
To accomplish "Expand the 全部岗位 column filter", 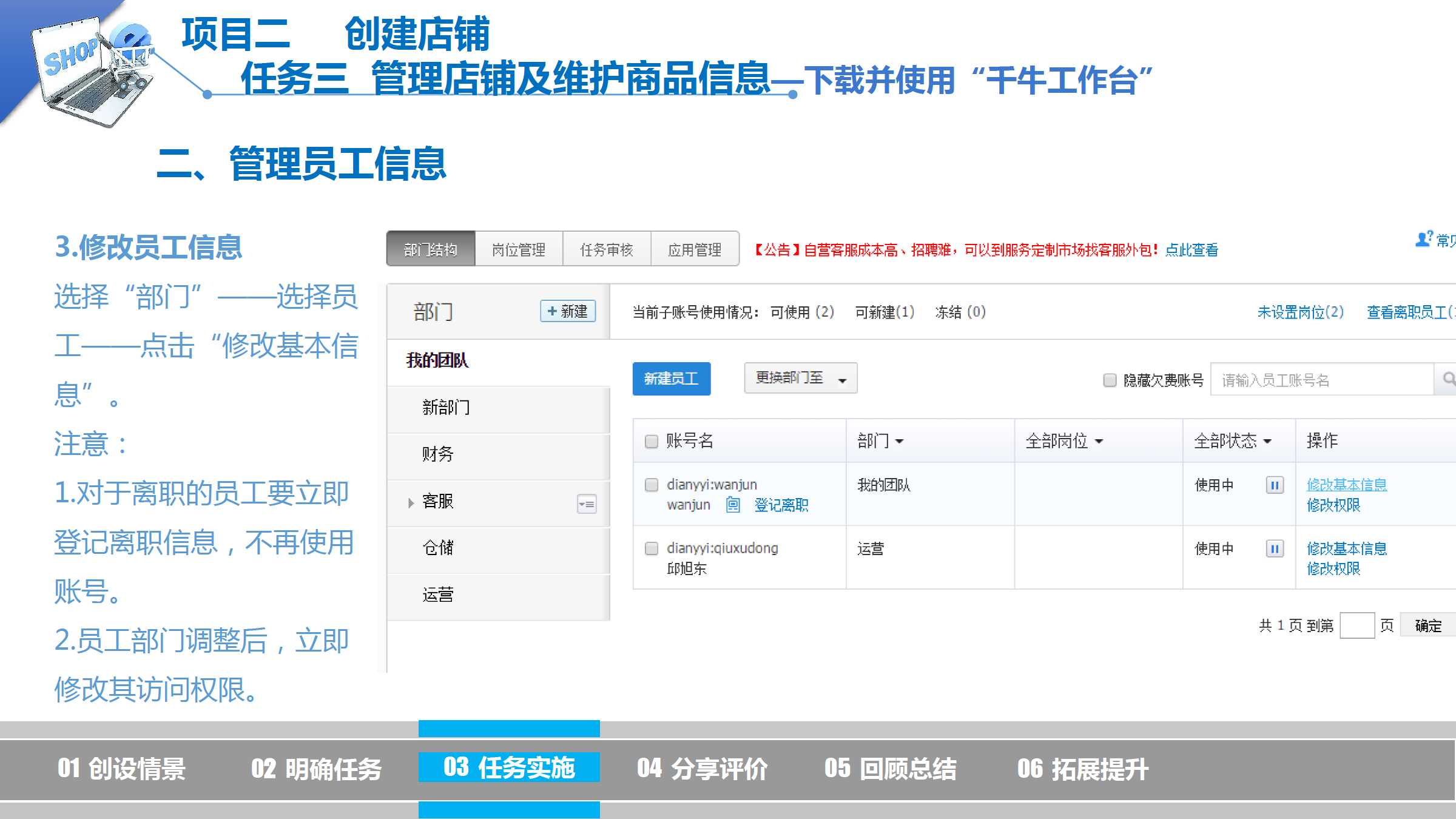I will pos(1064,441).
